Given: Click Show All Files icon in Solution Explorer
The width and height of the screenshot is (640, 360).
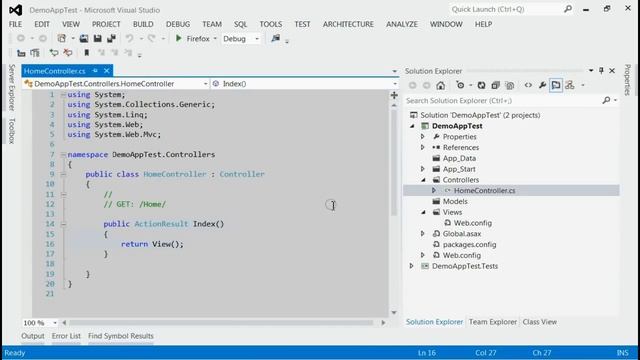Looking at the screenshot, I should (x=509, y=85).
